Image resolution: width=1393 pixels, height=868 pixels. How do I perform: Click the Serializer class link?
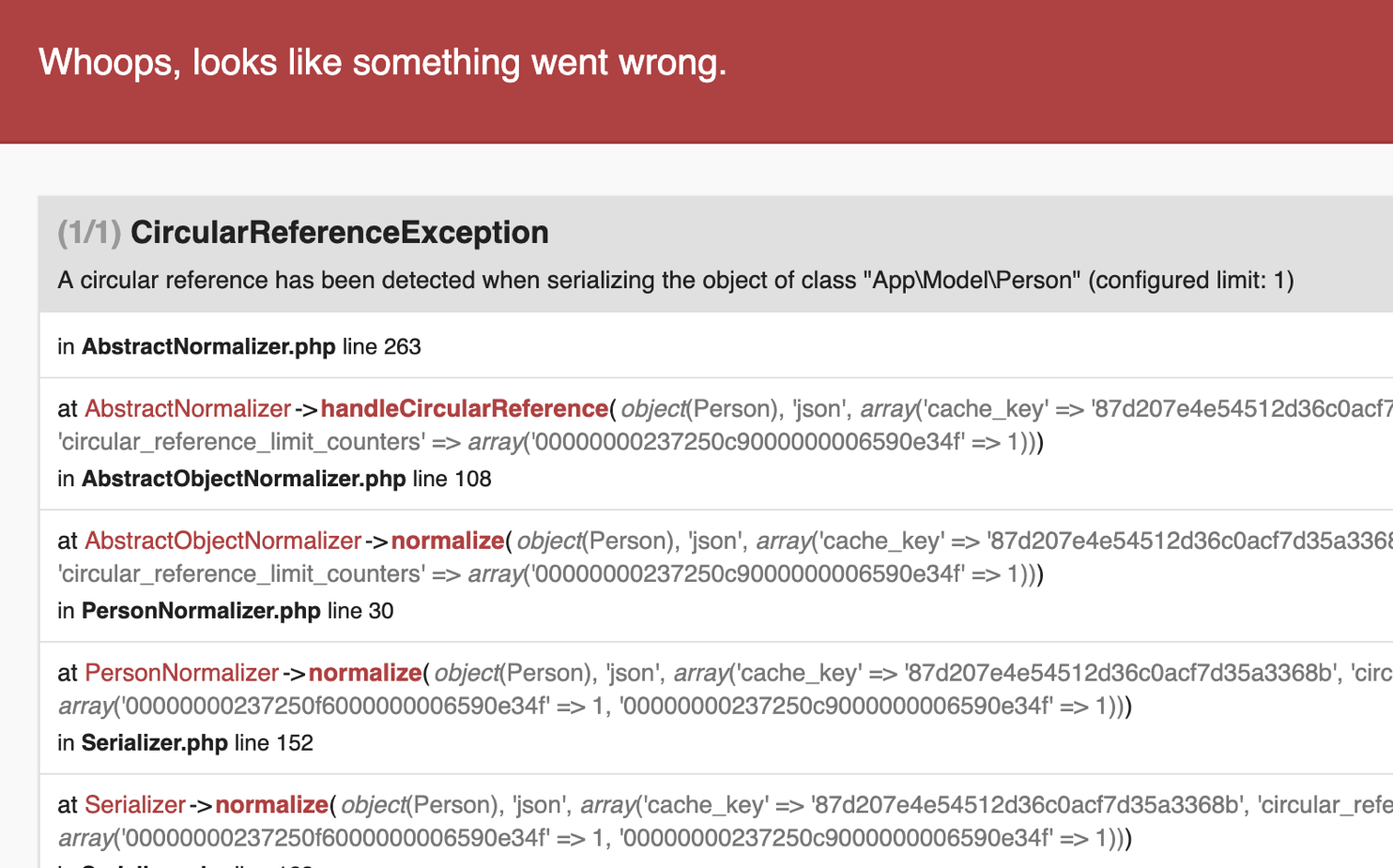(x=135, y=805)
